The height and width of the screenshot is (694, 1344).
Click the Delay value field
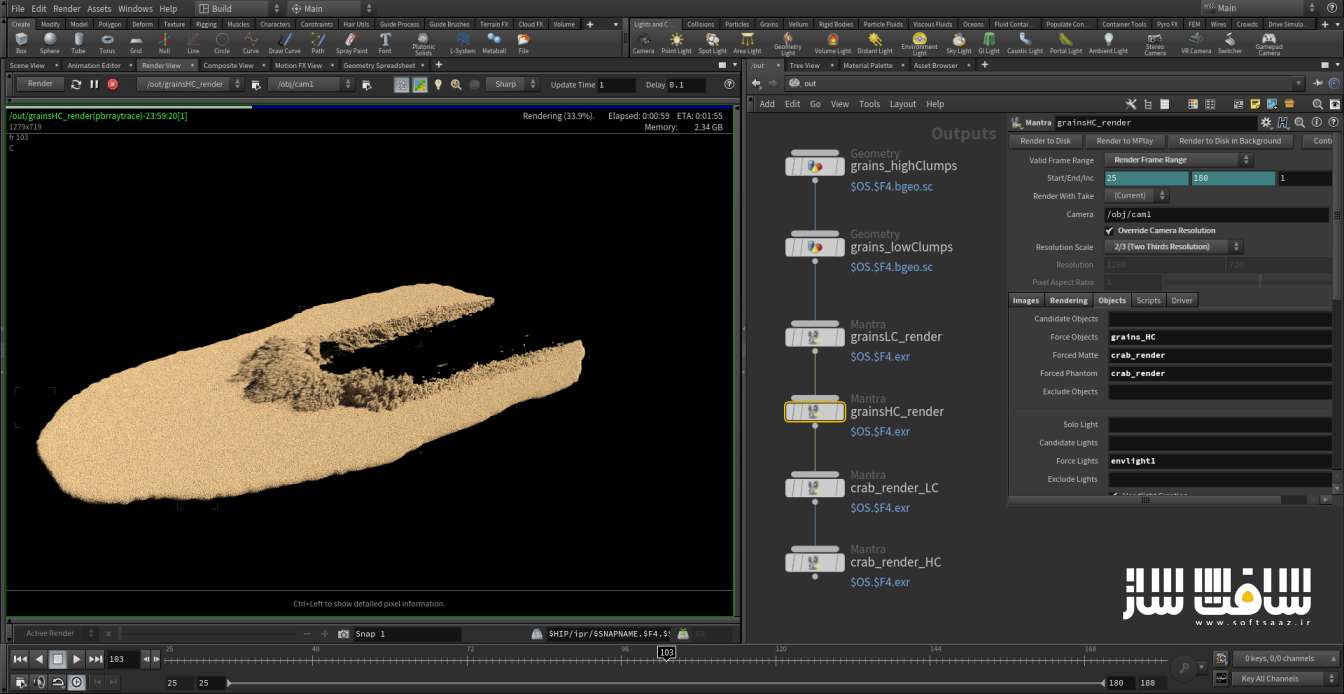pyautogui.click(x=686, y=85)
